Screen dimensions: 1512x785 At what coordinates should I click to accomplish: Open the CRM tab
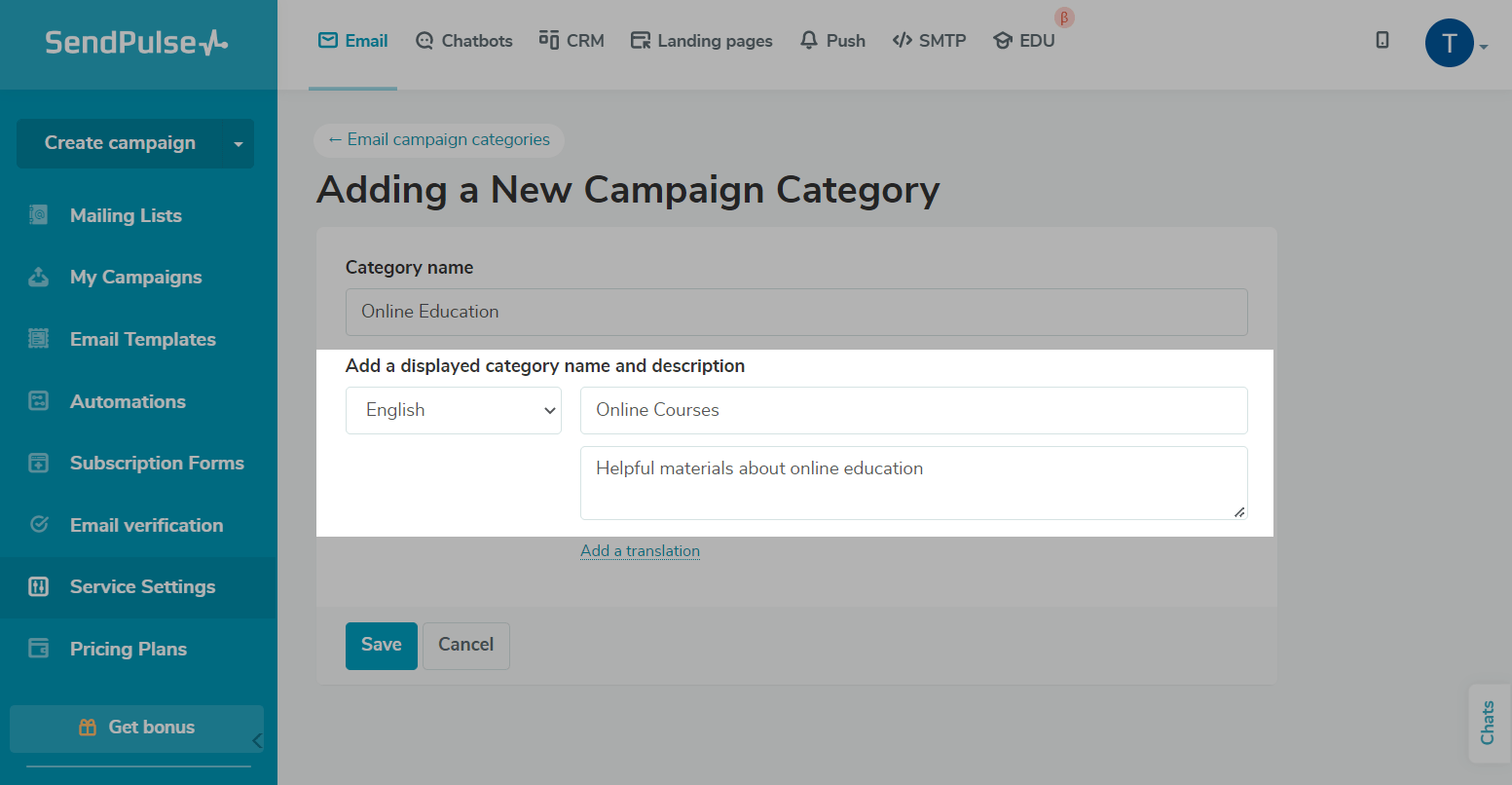[572, 41]
